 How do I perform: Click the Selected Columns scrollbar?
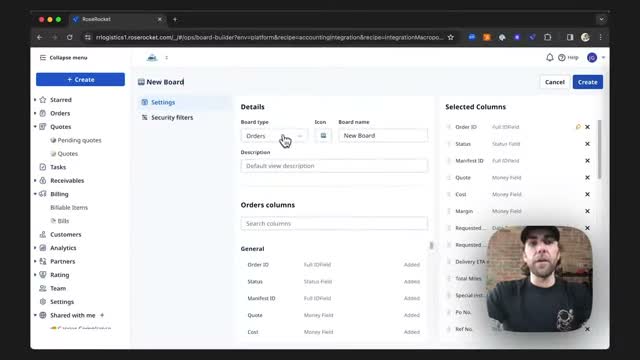(599, 149)
